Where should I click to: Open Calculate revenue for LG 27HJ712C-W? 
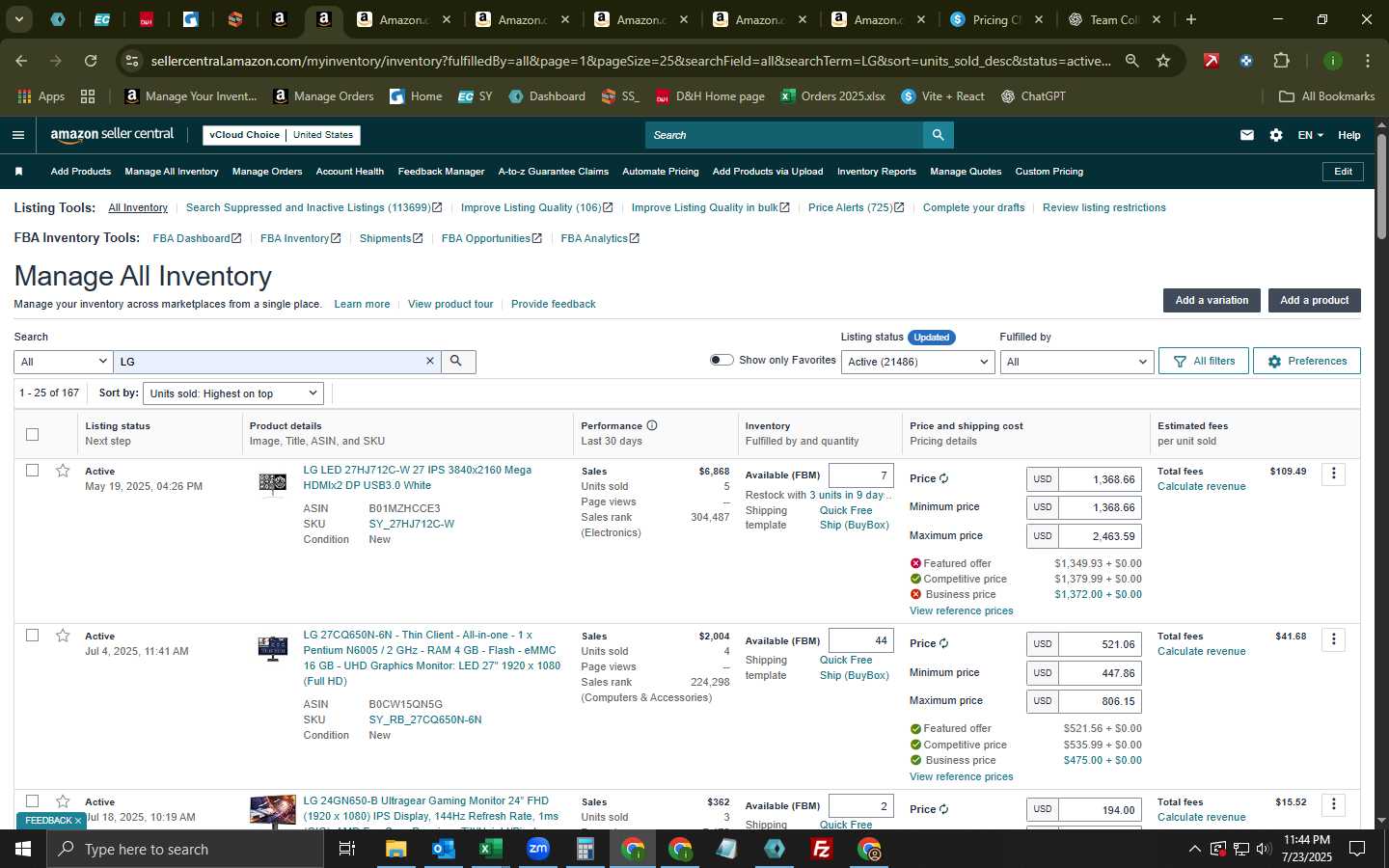coord(1201,486)
